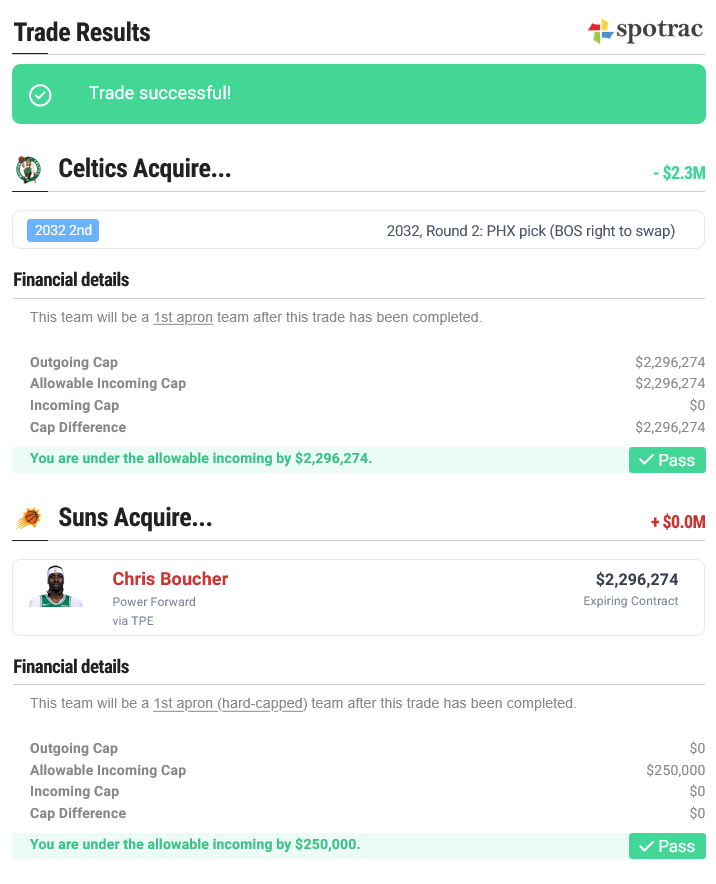Screen dimensions: 716x884
Task: Click the Trade Results title
Action: [x=82, y=32]
